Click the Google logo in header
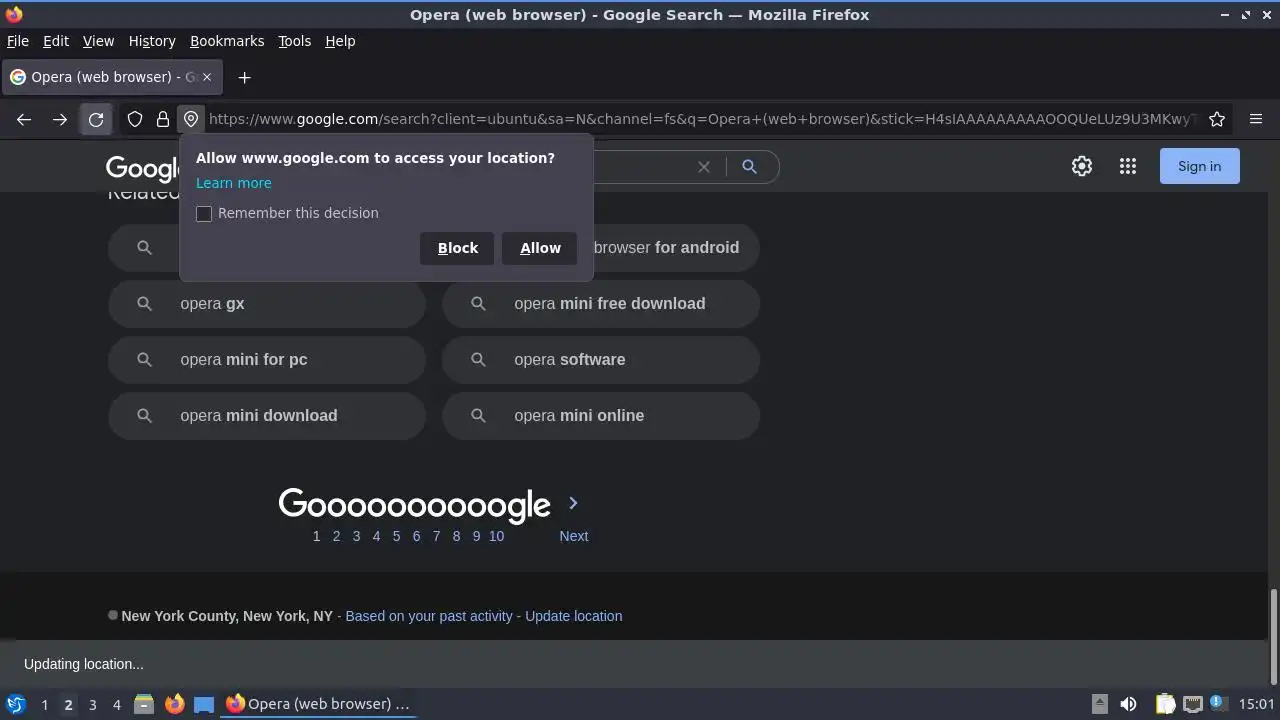Screen dimensions: 1280x720 tap(142, 168)
